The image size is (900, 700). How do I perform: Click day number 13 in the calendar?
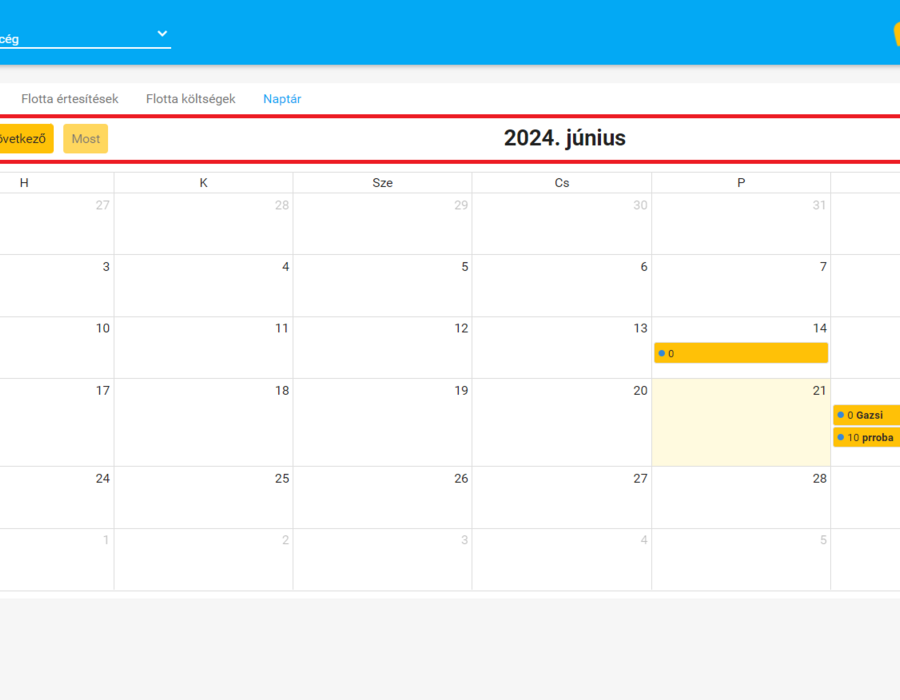point(641,328)
